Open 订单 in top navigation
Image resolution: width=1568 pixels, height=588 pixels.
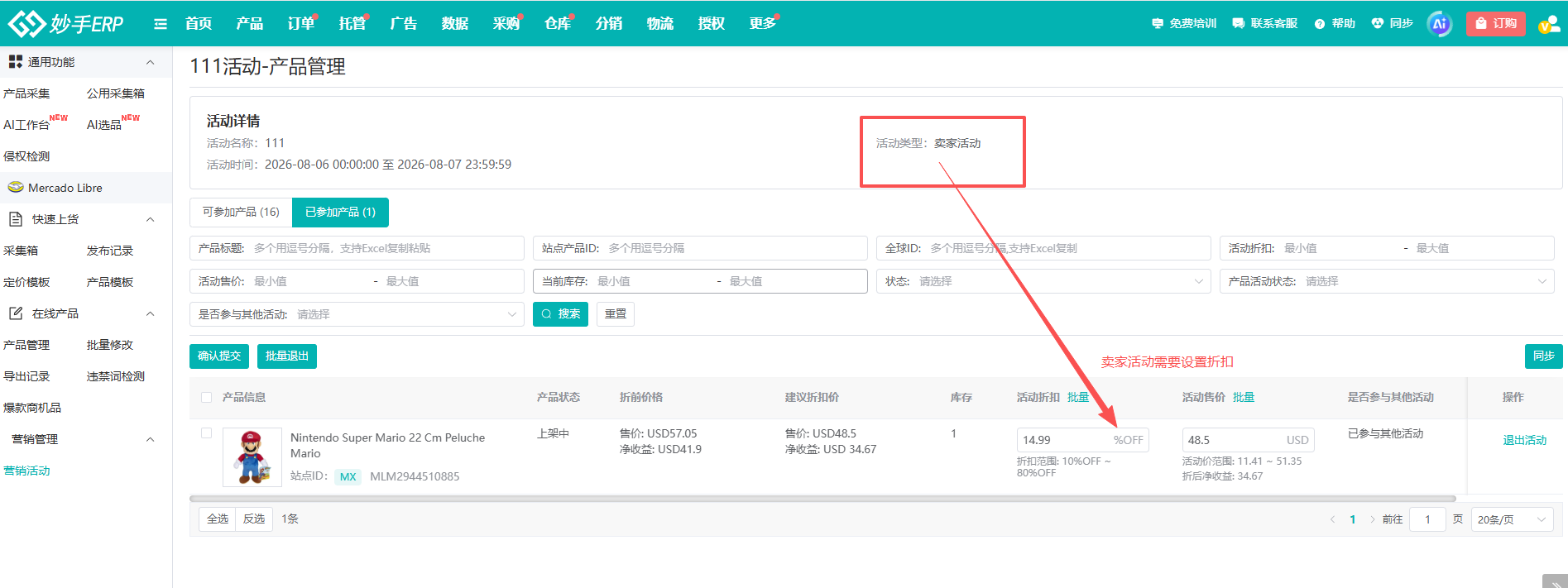pos(301,23)
